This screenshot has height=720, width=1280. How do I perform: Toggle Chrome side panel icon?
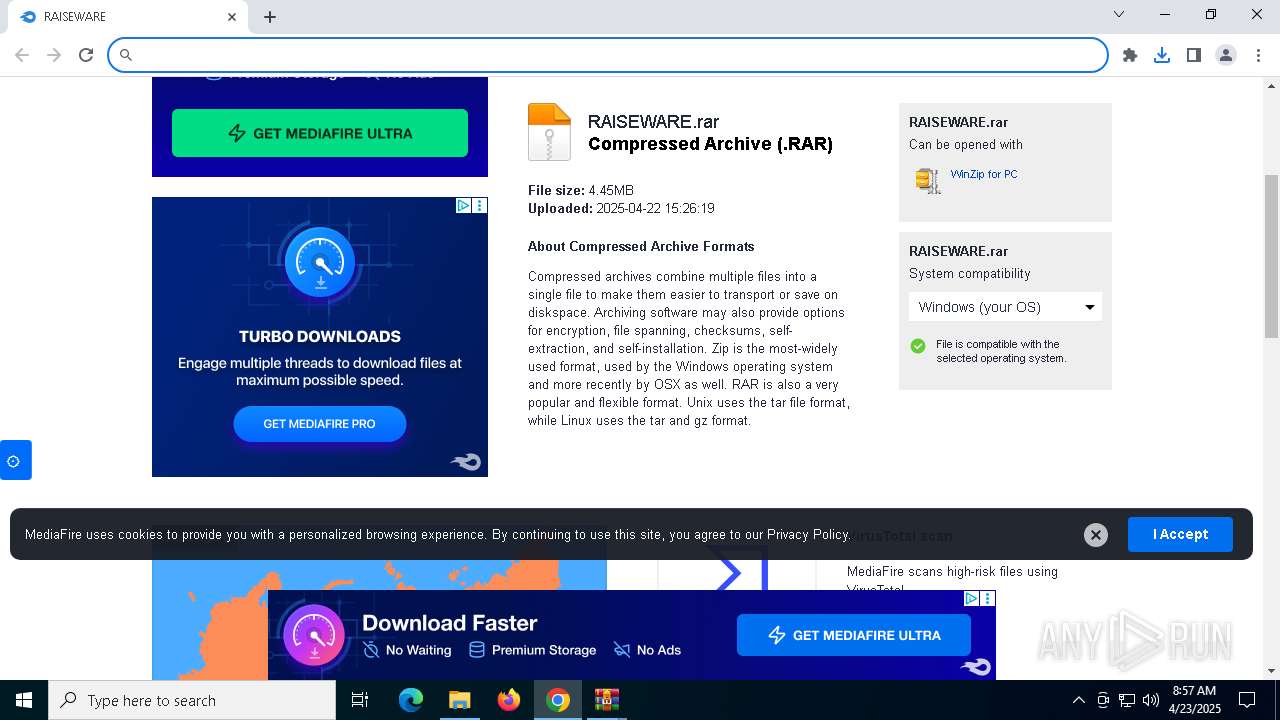click(x=1194, y=55)
